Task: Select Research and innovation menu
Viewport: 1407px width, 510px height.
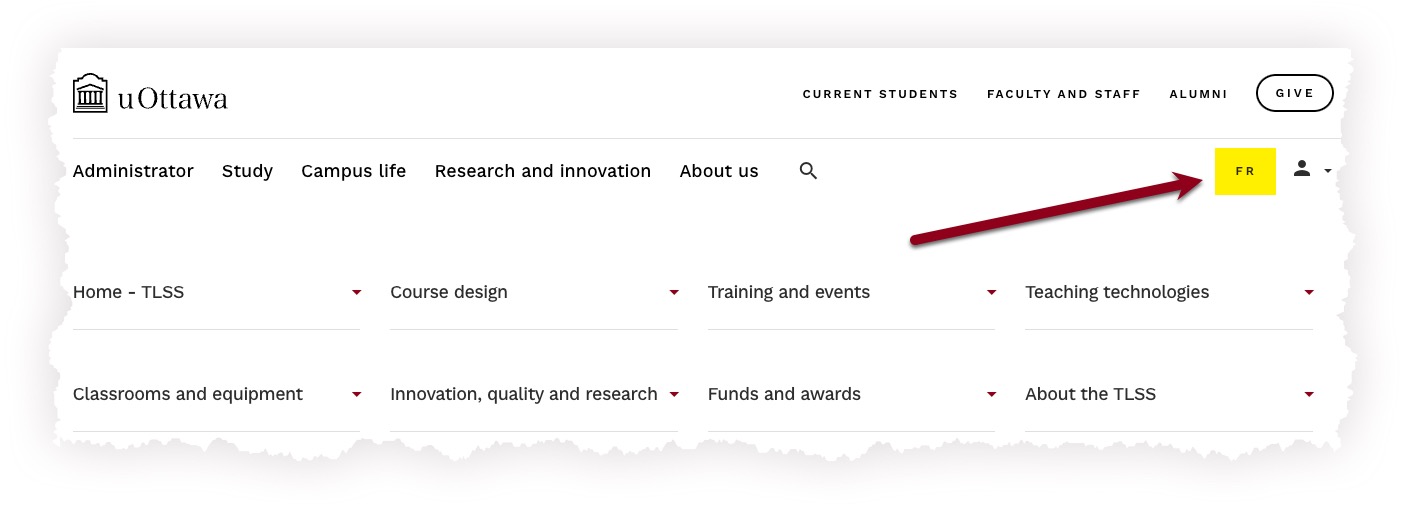Action: [x=542, y=171]
